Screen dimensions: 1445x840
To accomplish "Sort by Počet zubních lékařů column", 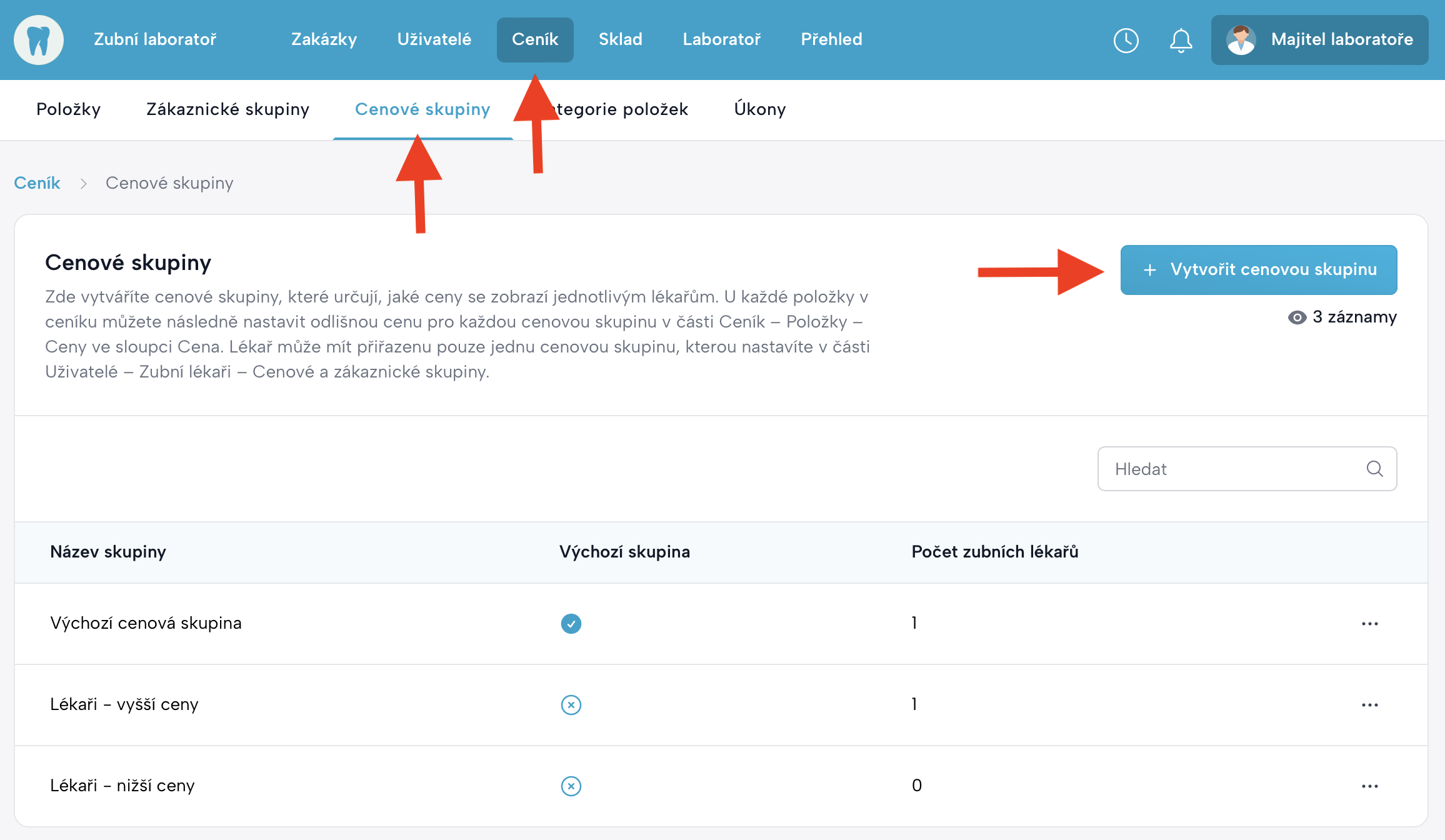I will [994, 552].
